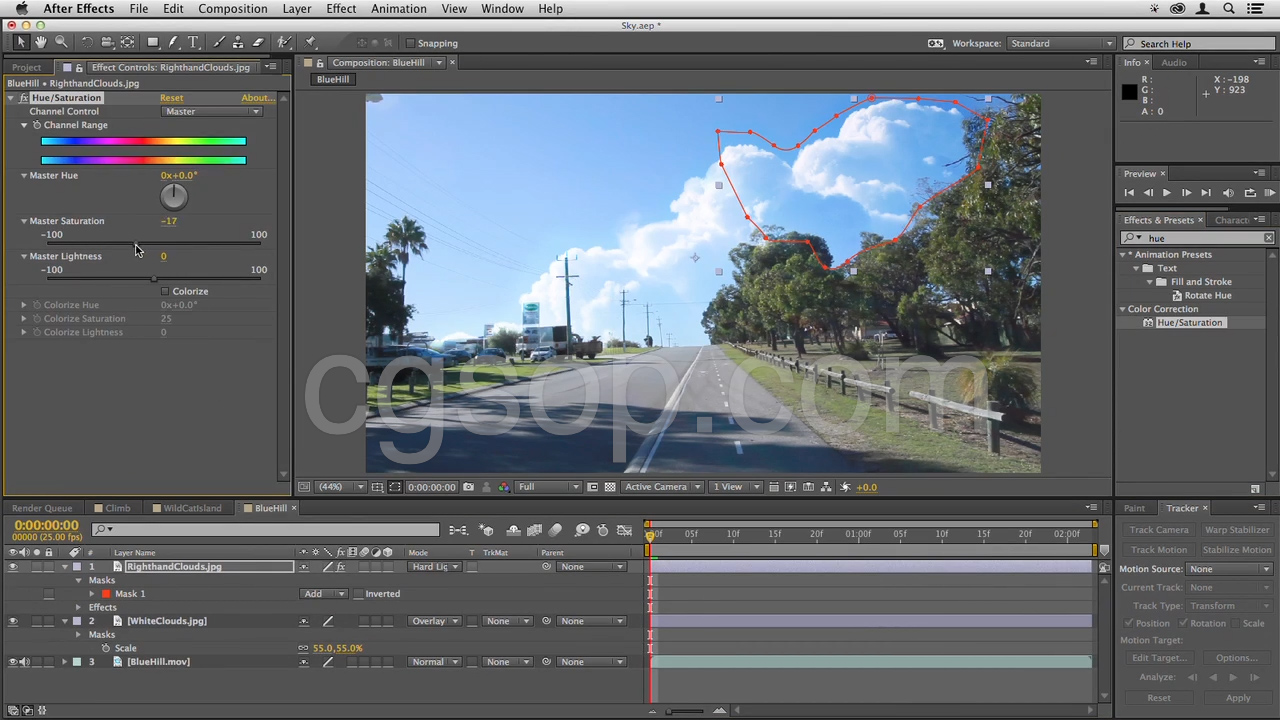
Task: Select the Hand tool
Action: coord(41,42)
